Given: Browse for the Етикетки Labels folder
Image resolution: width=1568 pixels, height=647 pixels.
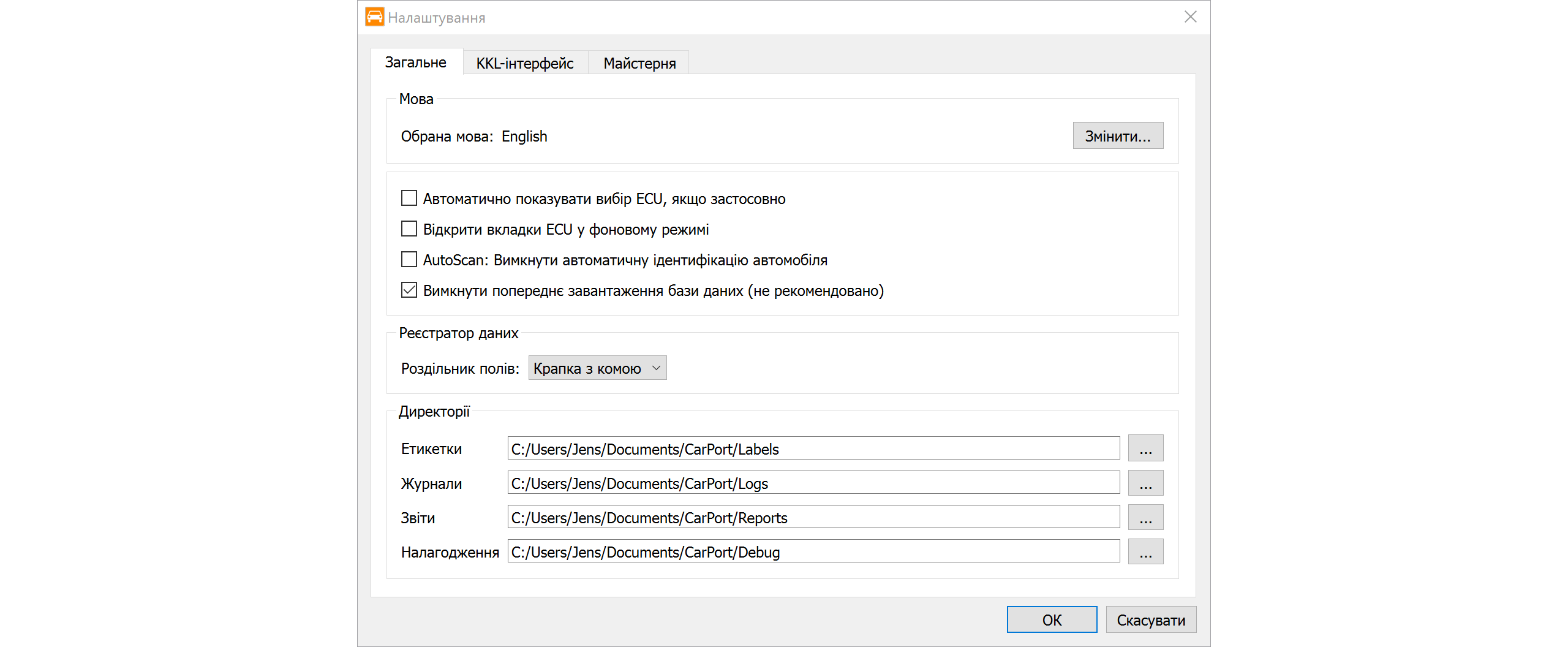Looking at the screenshot, I should (1145, 448).
